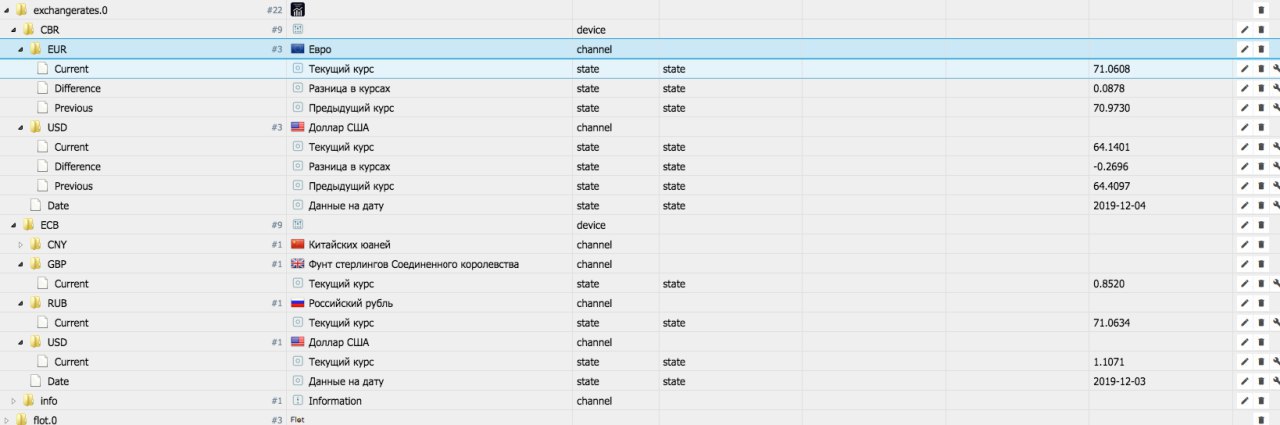Screen dimensions: 1280x425
Task: Edit the date state 2019-12-04
Action: tap(1245, 205)
